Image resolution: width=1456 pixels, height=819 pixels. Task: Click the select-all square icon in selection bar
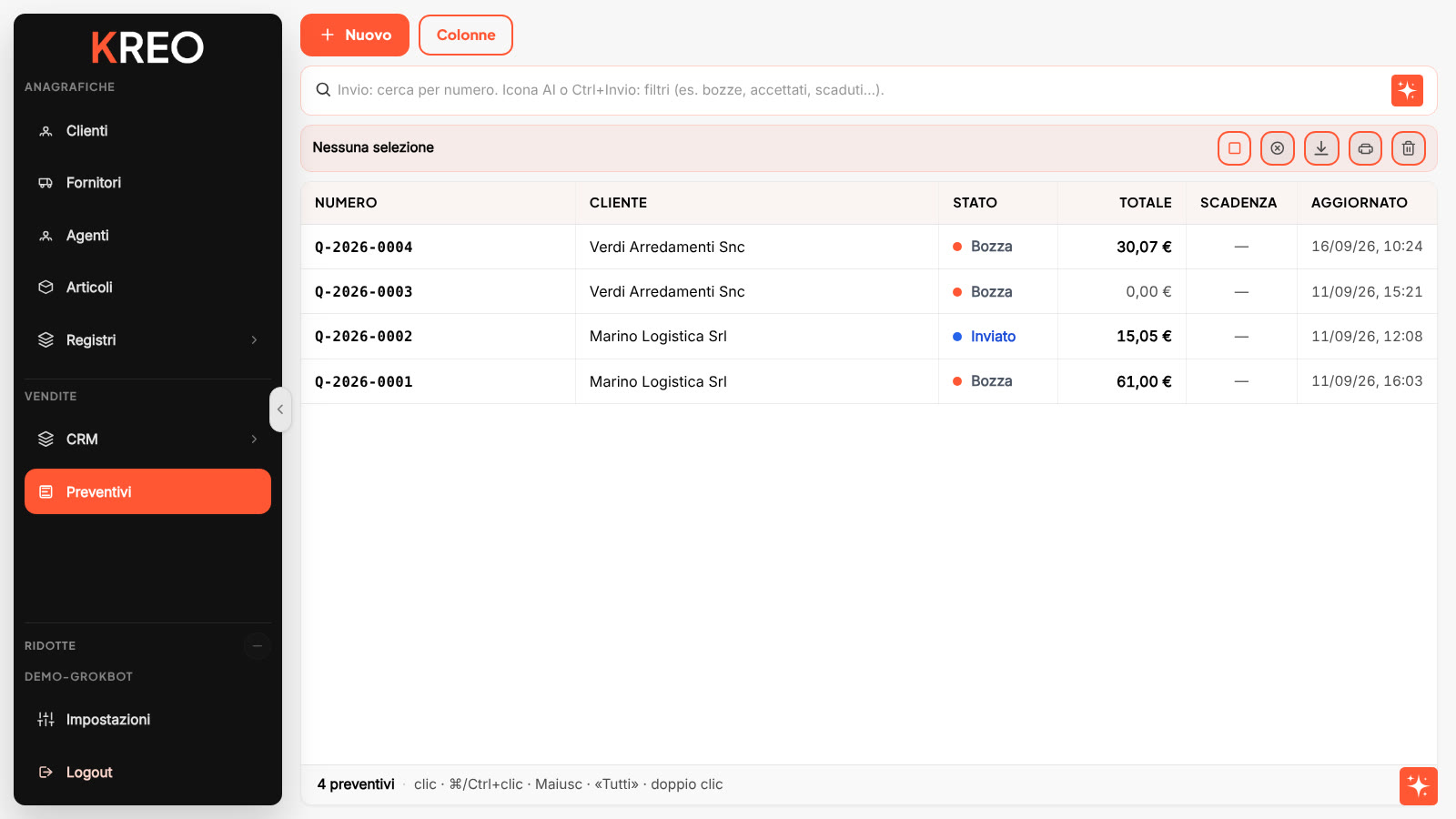click(1234, 148)
